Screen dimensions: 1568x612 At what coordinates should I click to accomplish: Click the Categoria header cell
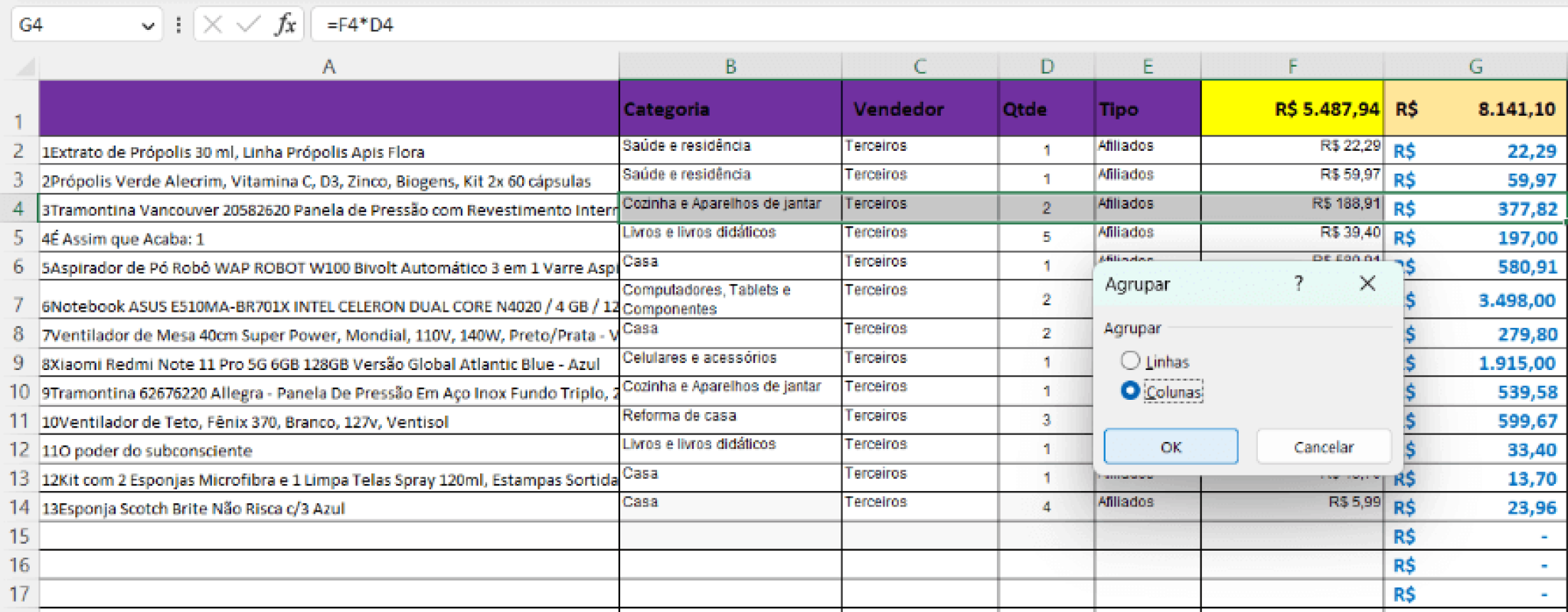tap(730, 109)
